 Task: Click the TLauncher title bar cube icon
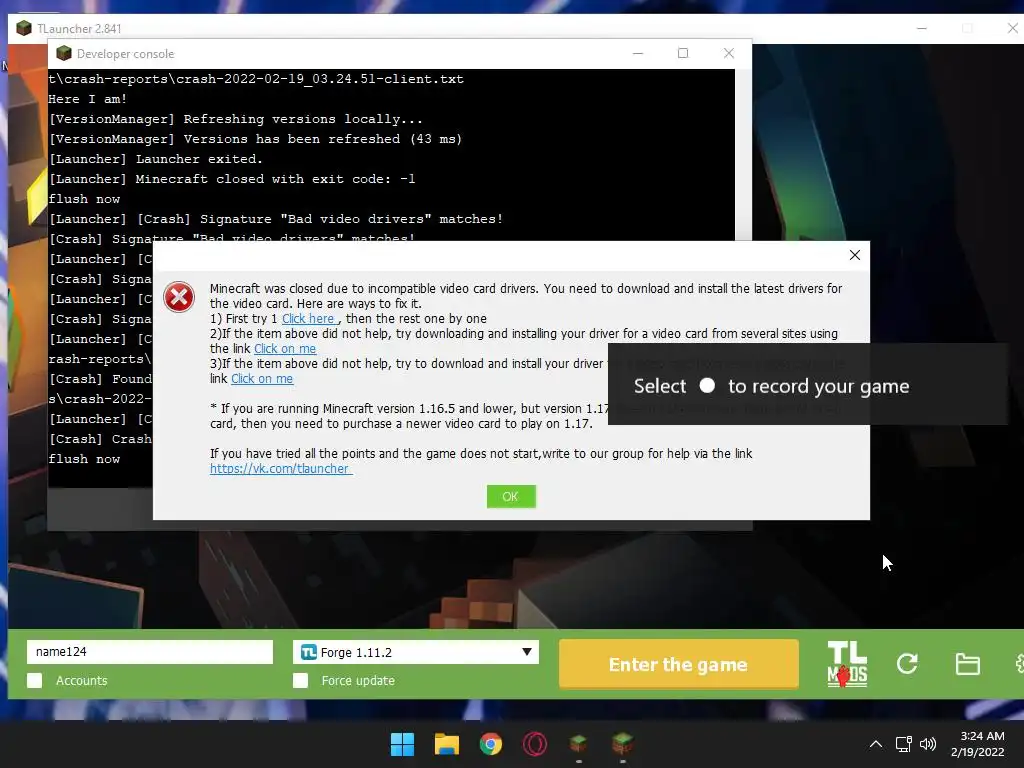click(24, 28)
